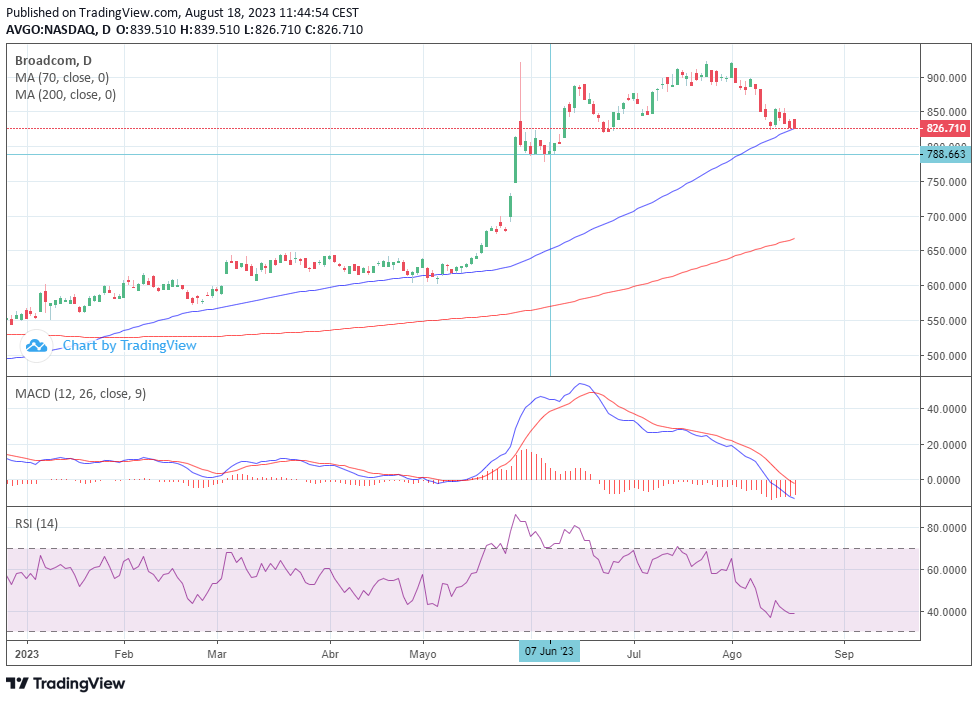This screenshot has width=978, height=702.
Task: Click the '07 Jun '23' date marker
Action: [549, 651]
